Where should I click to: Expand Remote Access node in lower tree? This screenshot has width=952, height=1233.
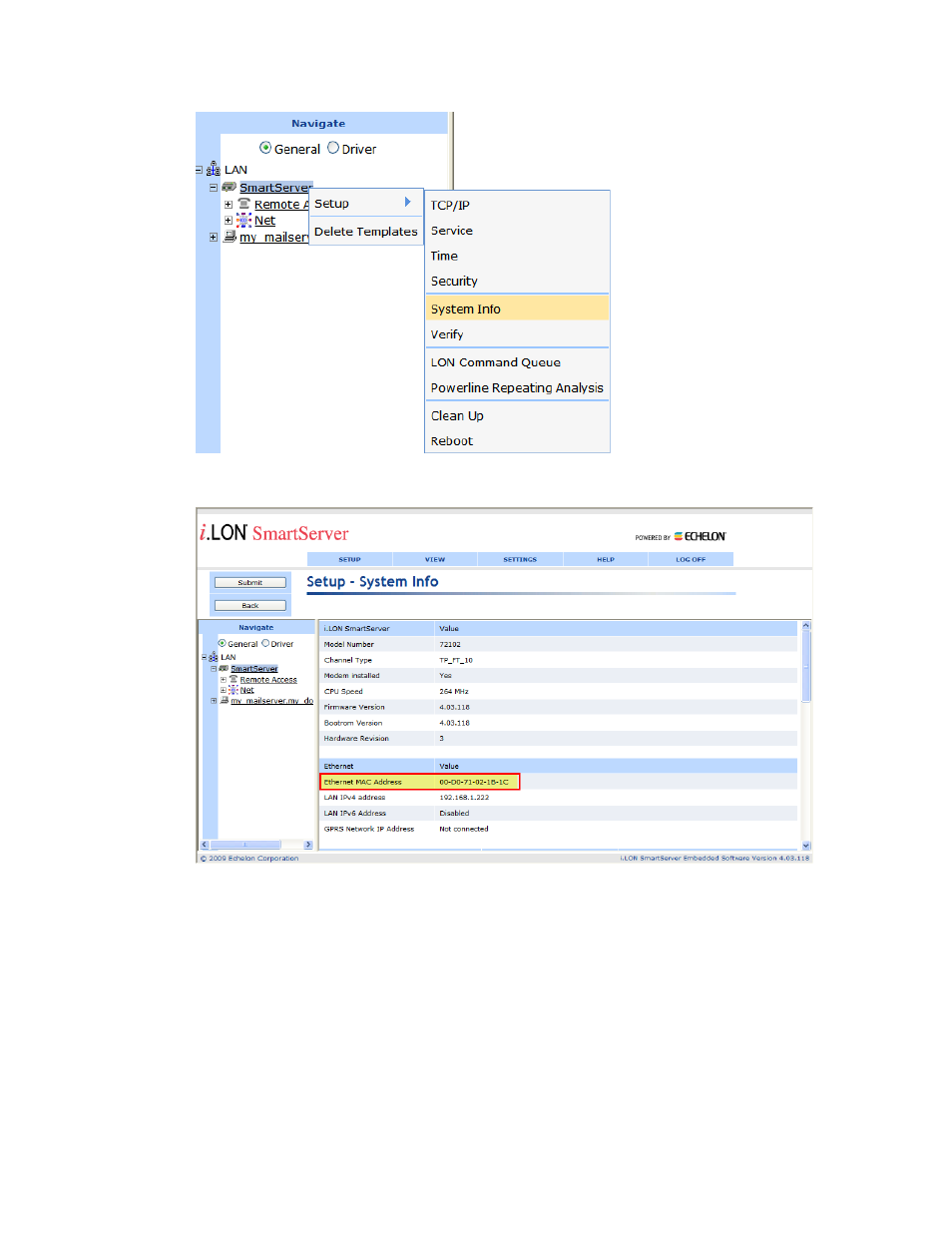point(223,679)
